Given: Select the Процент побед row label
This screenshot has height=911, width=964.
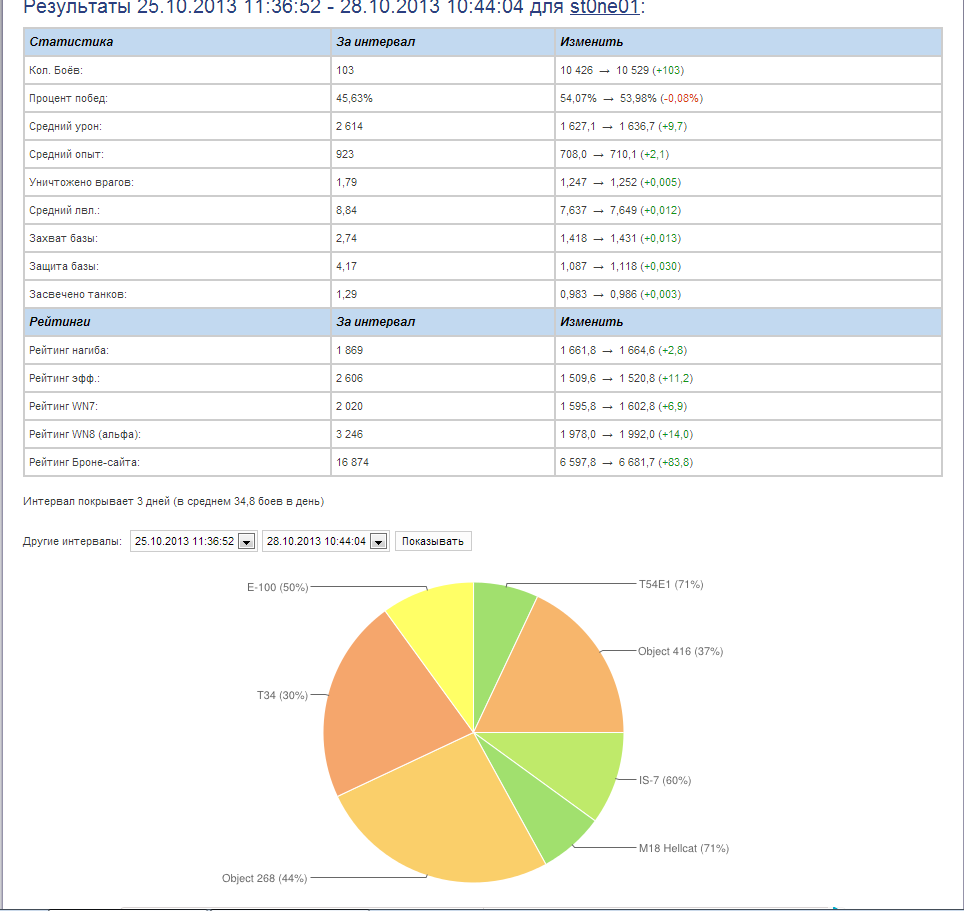Looking at the screenshot, I should click(x=69, y=99).
